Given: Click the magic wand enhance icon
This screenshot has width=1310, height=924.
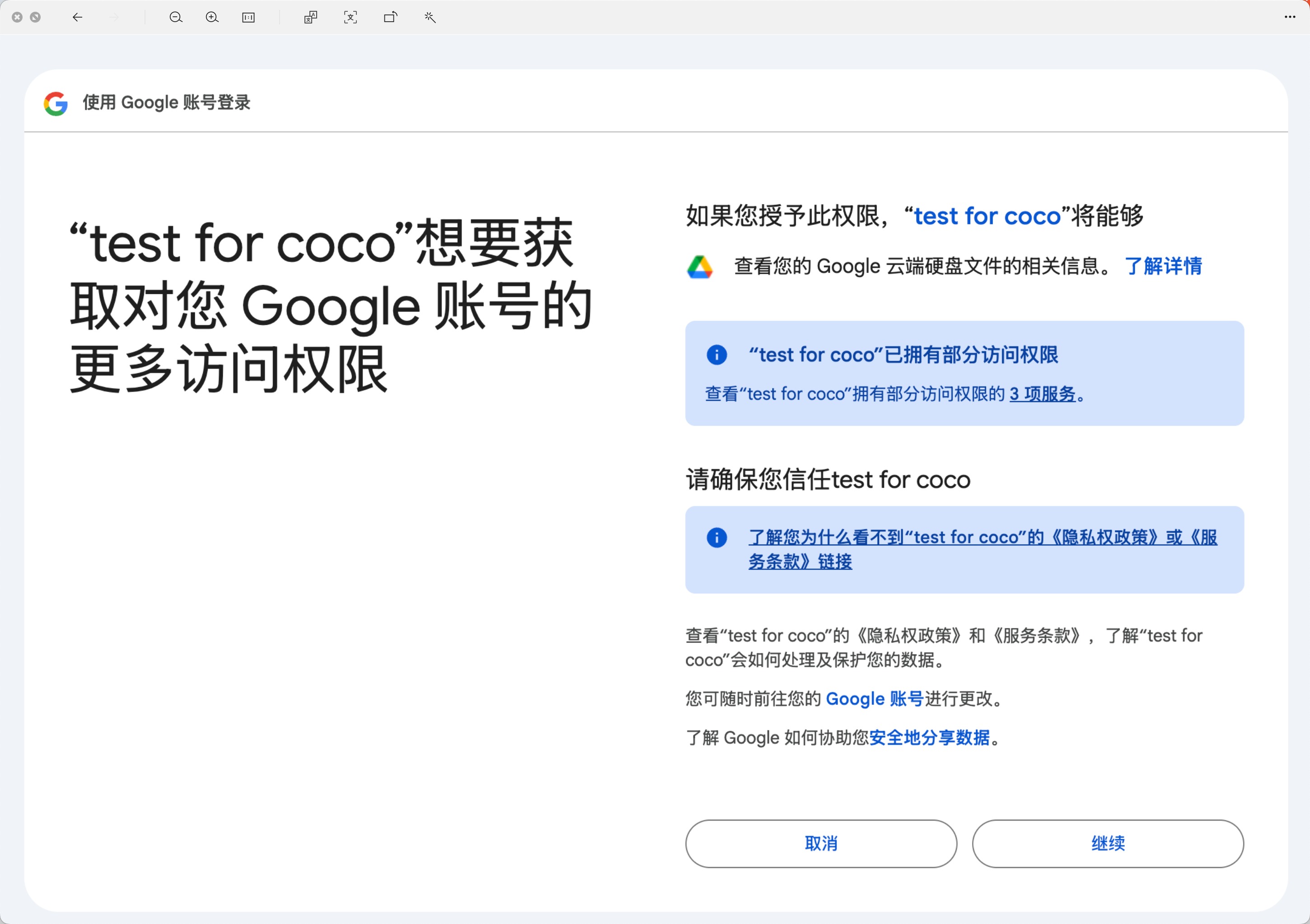Looking at the screenshot, I should (430, 17).
